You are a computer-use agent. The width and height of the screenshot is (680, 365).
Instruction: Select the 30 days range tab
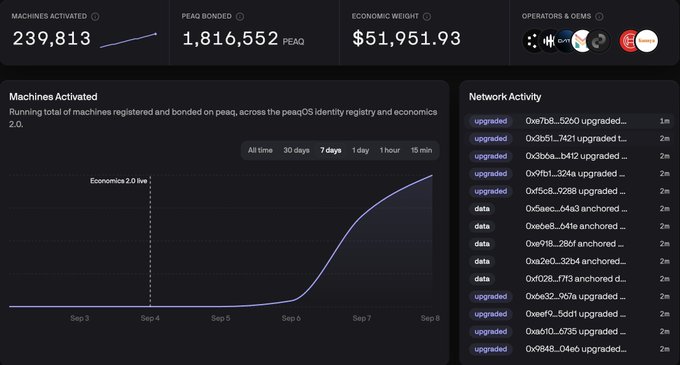(x=296, y=150)
